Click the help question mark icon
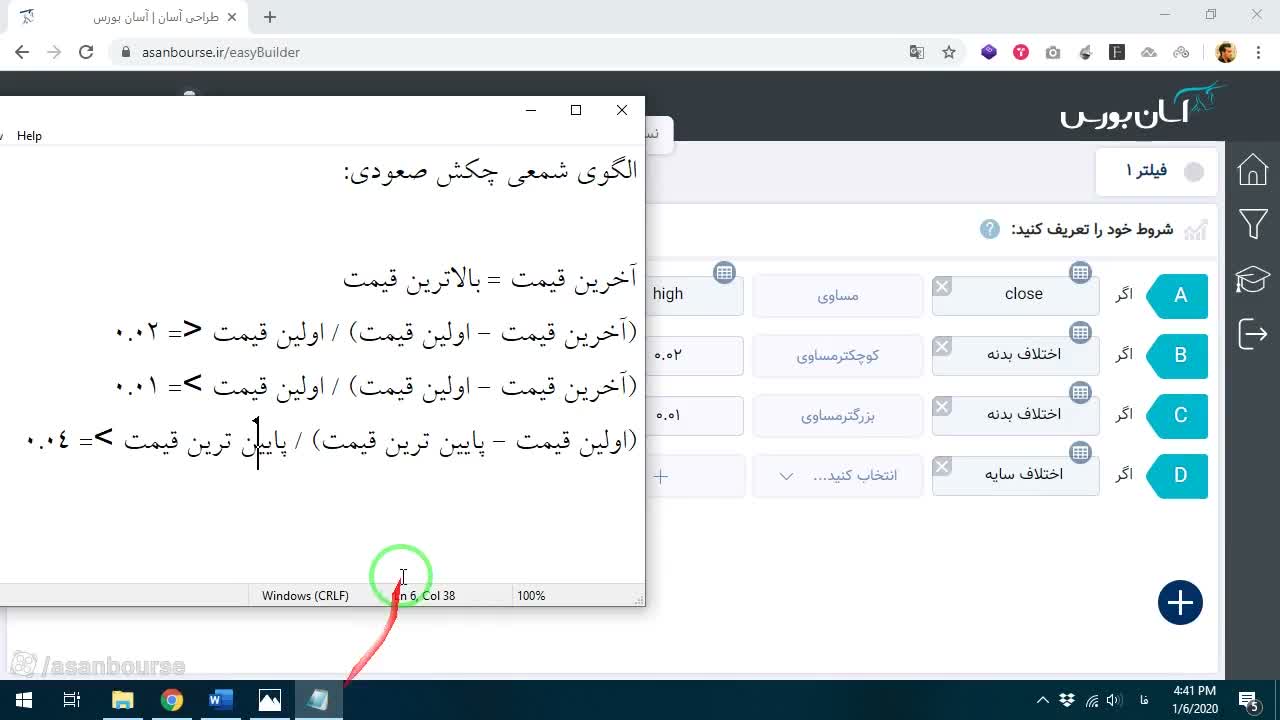Viewport: 1280px width, 720px height. pyautogui.click(x=990, y=229)
